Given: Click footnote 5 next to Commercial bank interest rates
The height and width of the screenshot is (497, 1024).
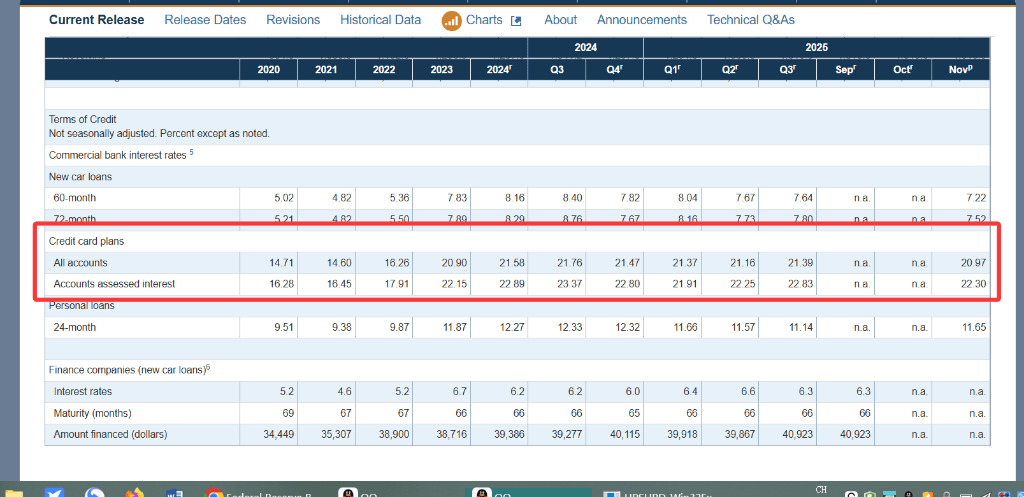Looking at the screenshot, I should [190, 153].
